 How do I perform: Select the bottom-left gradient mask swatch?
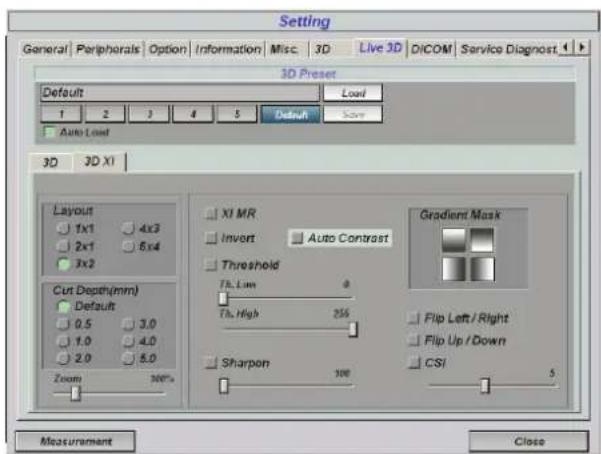(453, 268)
